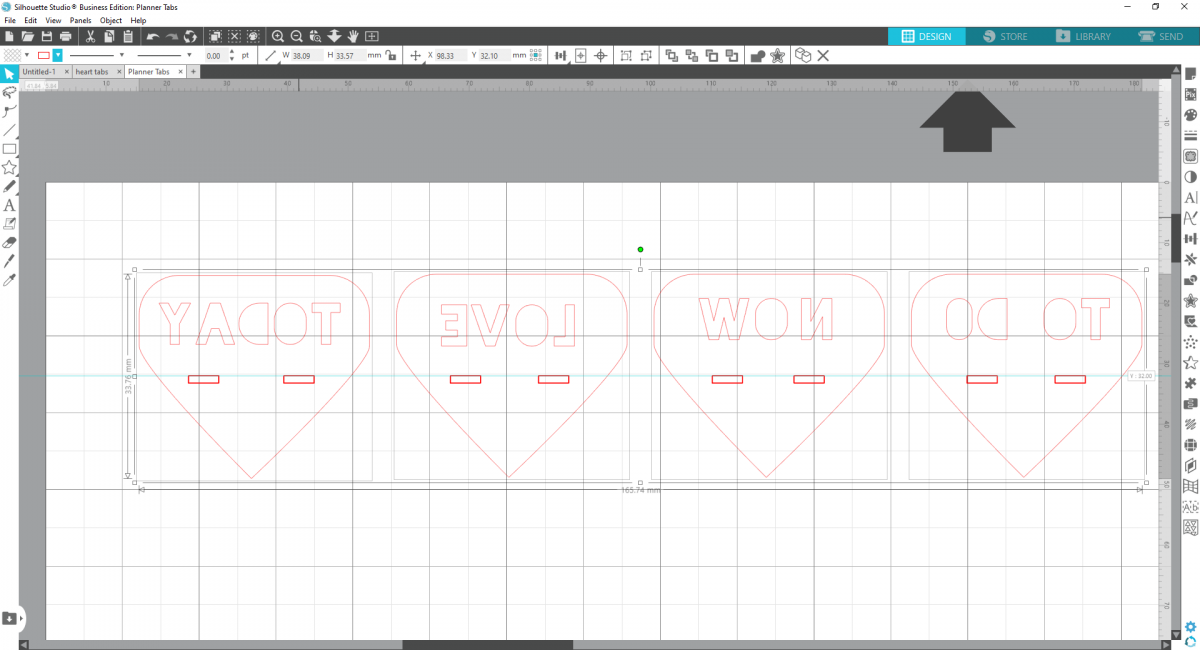
Task: Open the Page Setup panel
Action: (1190, 75)
